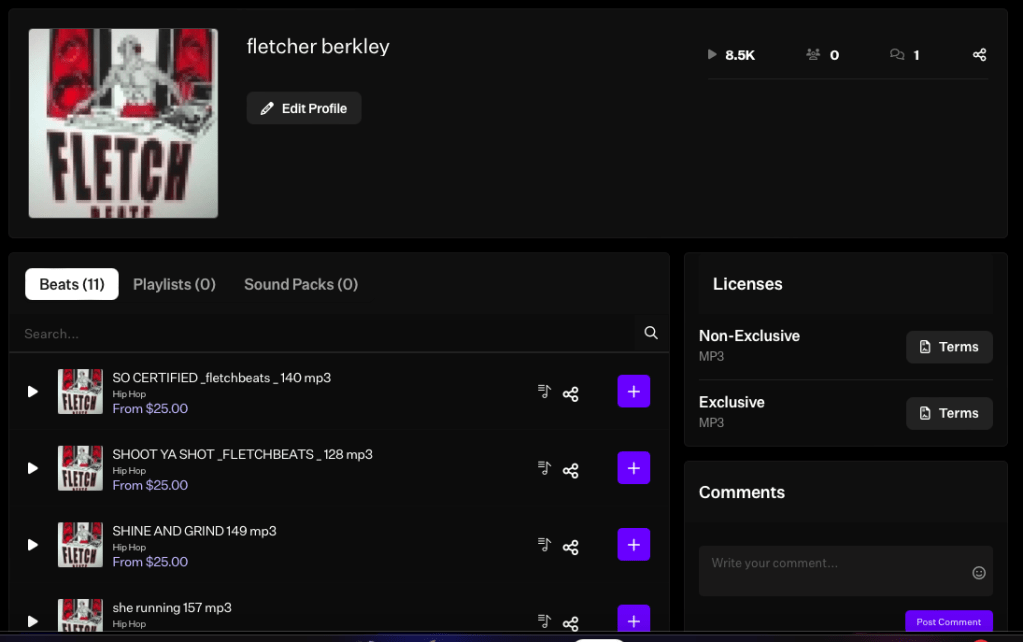Select the Beats tab
The image size is (1023, 642).
[72, 284]
